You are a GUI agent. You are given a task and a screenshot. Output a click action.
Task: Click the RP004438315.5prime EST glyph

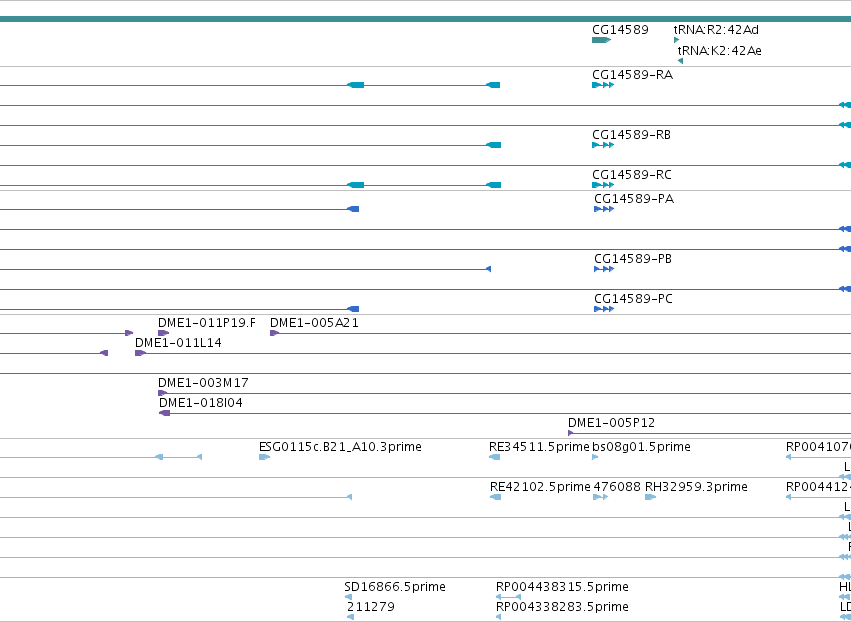click(x=509, y=597)
